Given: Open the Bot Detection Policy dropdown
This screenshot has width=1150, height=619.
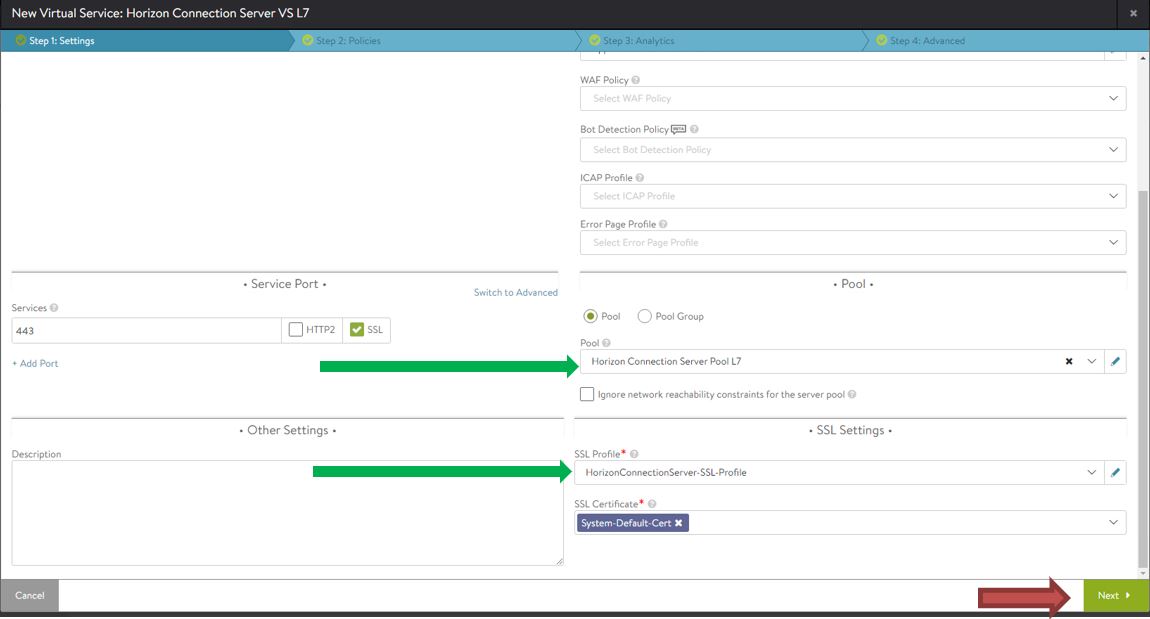Looking at the screenshot, I should coord(853,150).
